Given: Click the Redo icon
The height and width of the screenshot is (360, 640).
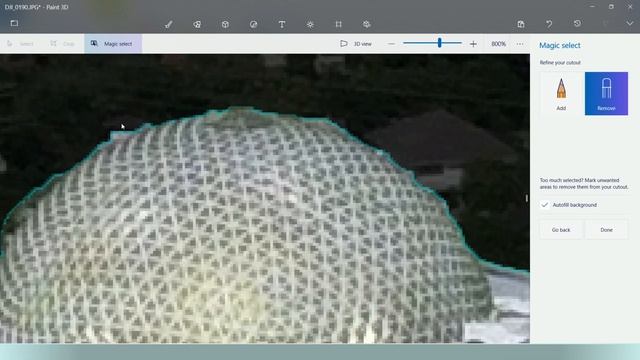Looking at the screenshot, I should click(605, 24).
